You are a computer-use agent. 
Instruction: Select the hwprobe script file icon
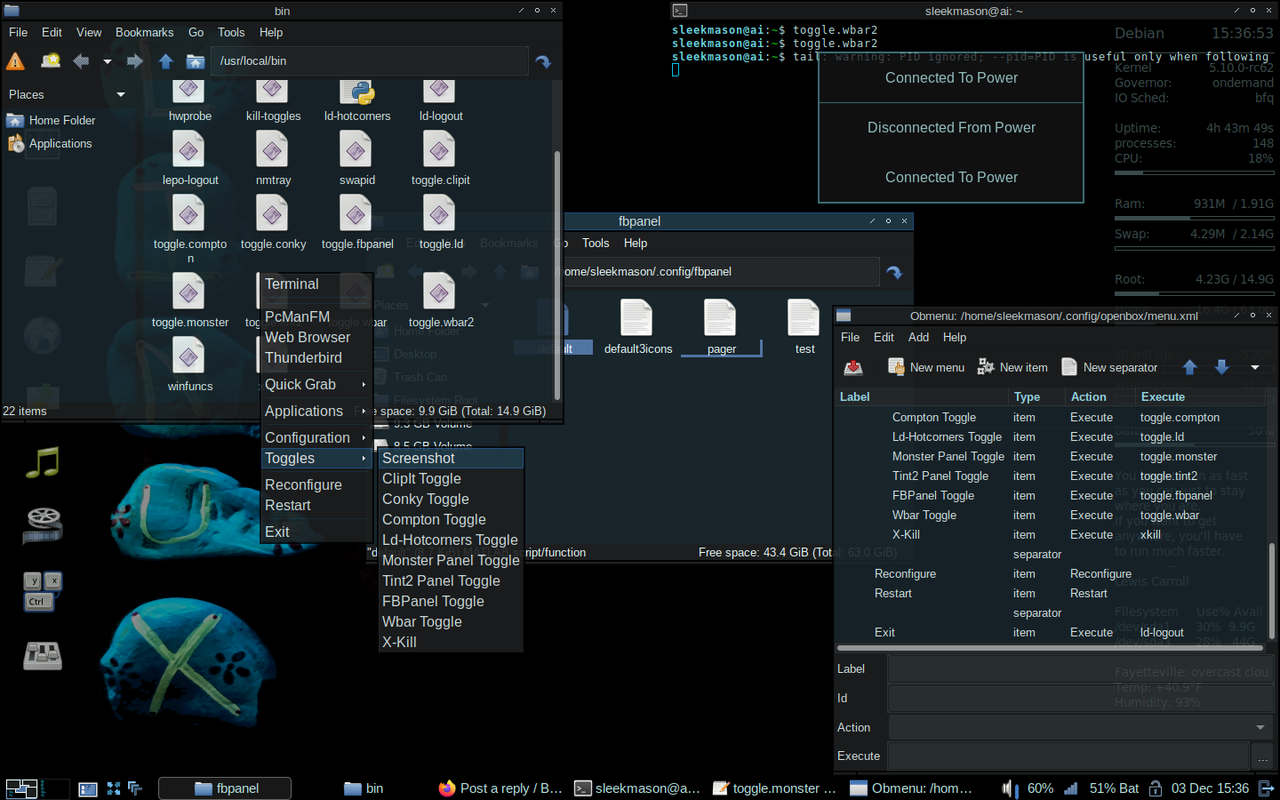[189, 92]
